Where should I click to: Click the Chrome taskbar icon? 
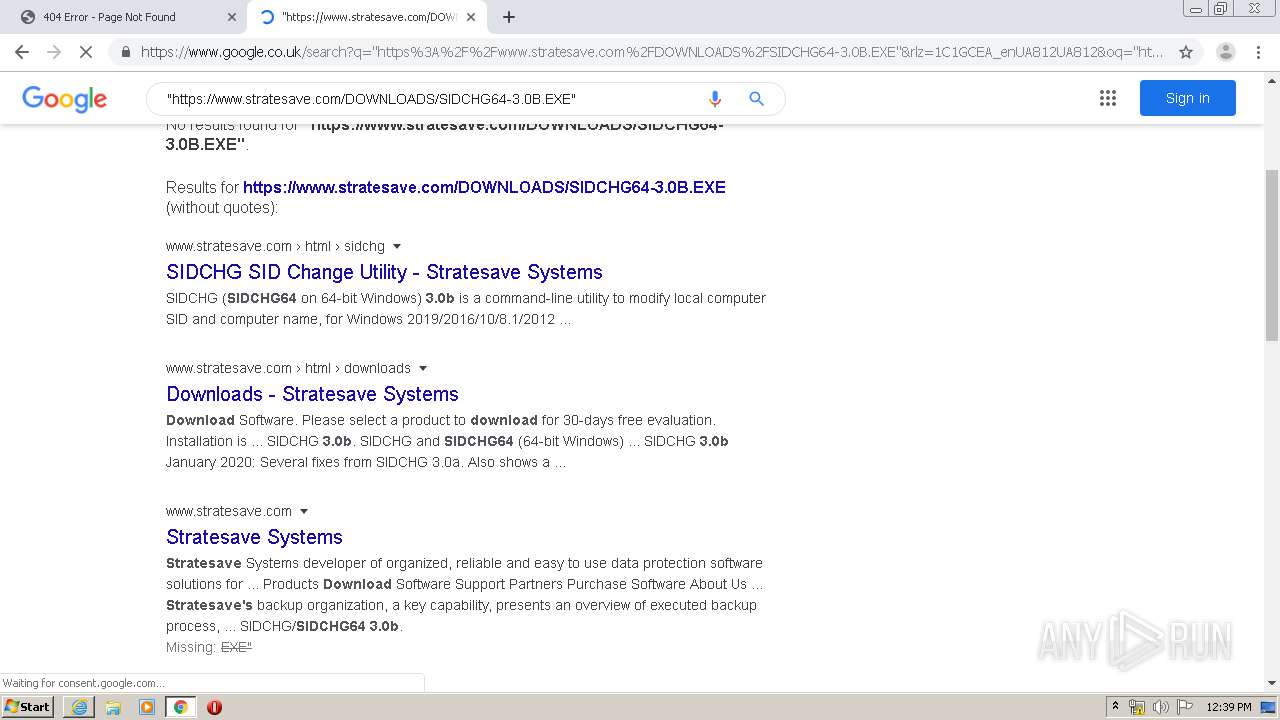pyautogui.click(x=181, y=707)
